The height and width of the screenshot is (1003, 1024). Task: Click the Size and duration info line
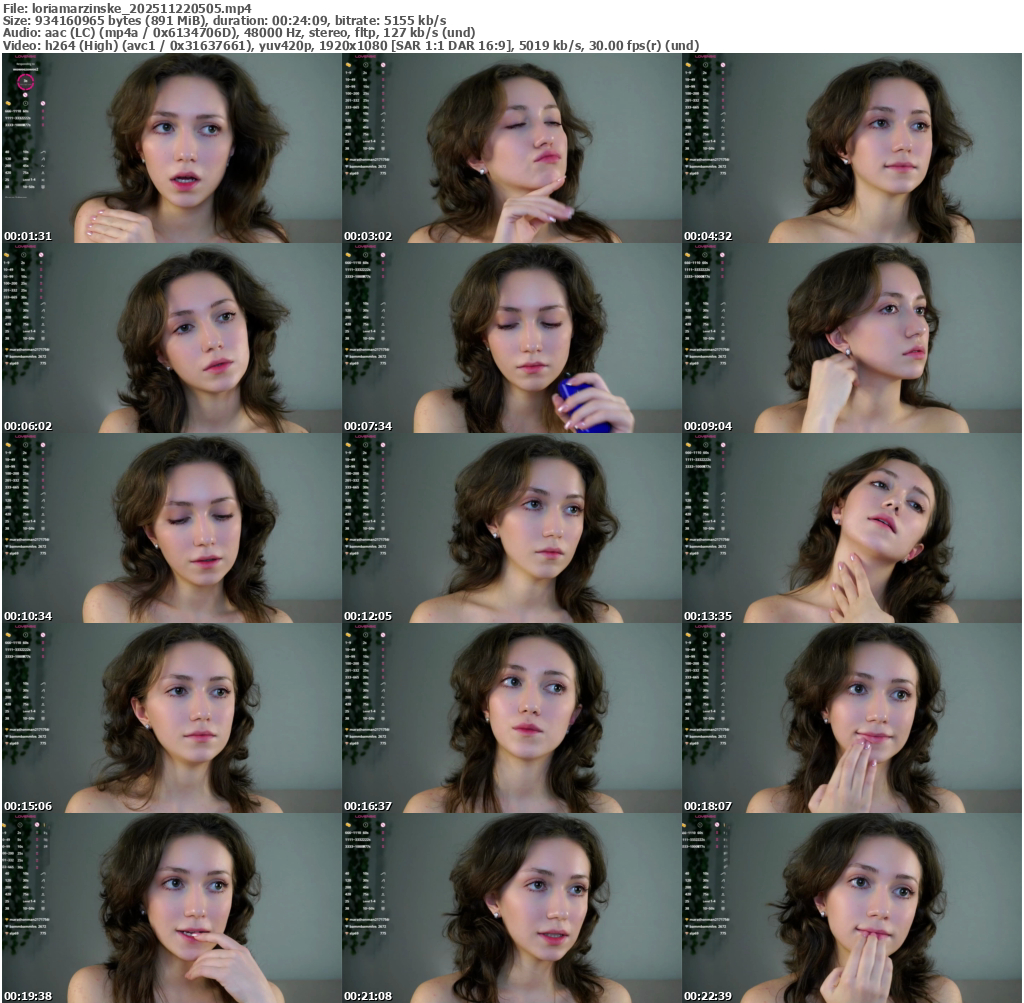(x=225, y=21)
